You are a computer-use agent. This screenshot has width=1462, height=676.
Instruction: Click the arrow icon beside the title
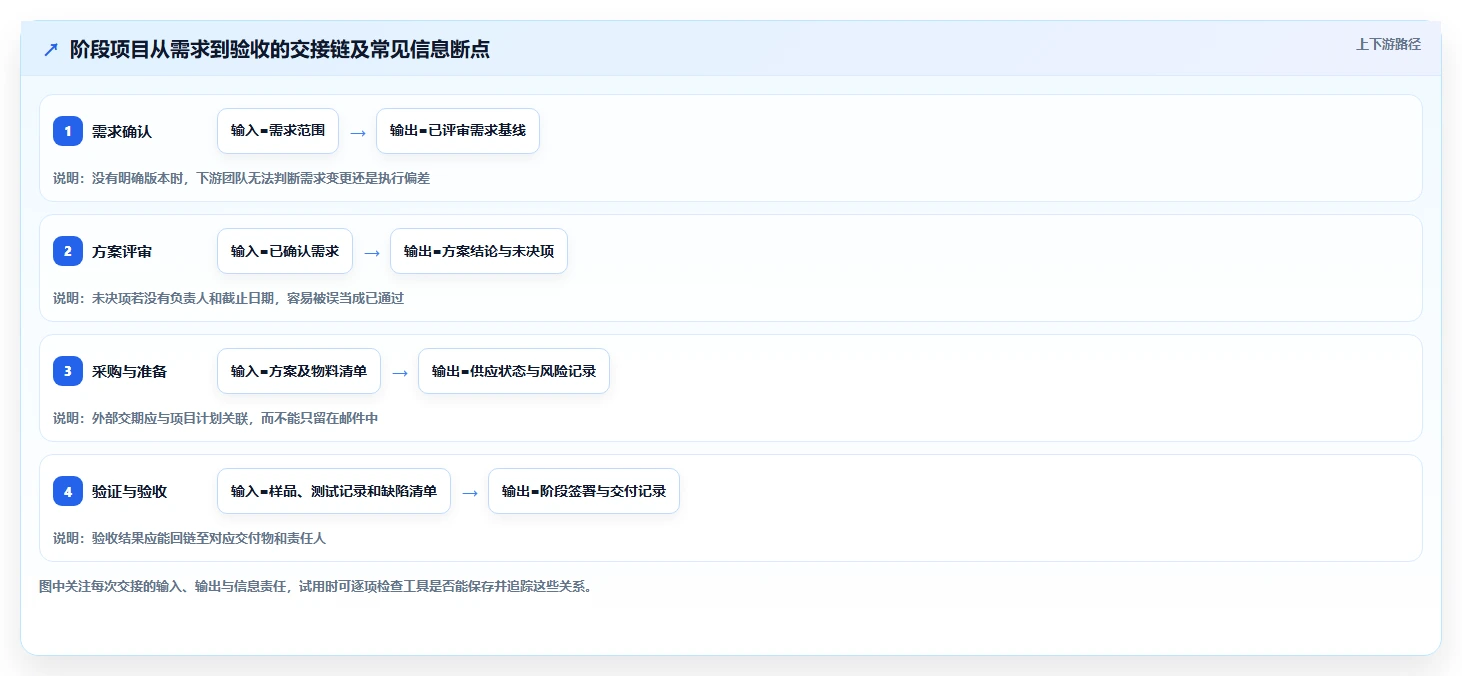pyautogui.click(x=50, y=50)
